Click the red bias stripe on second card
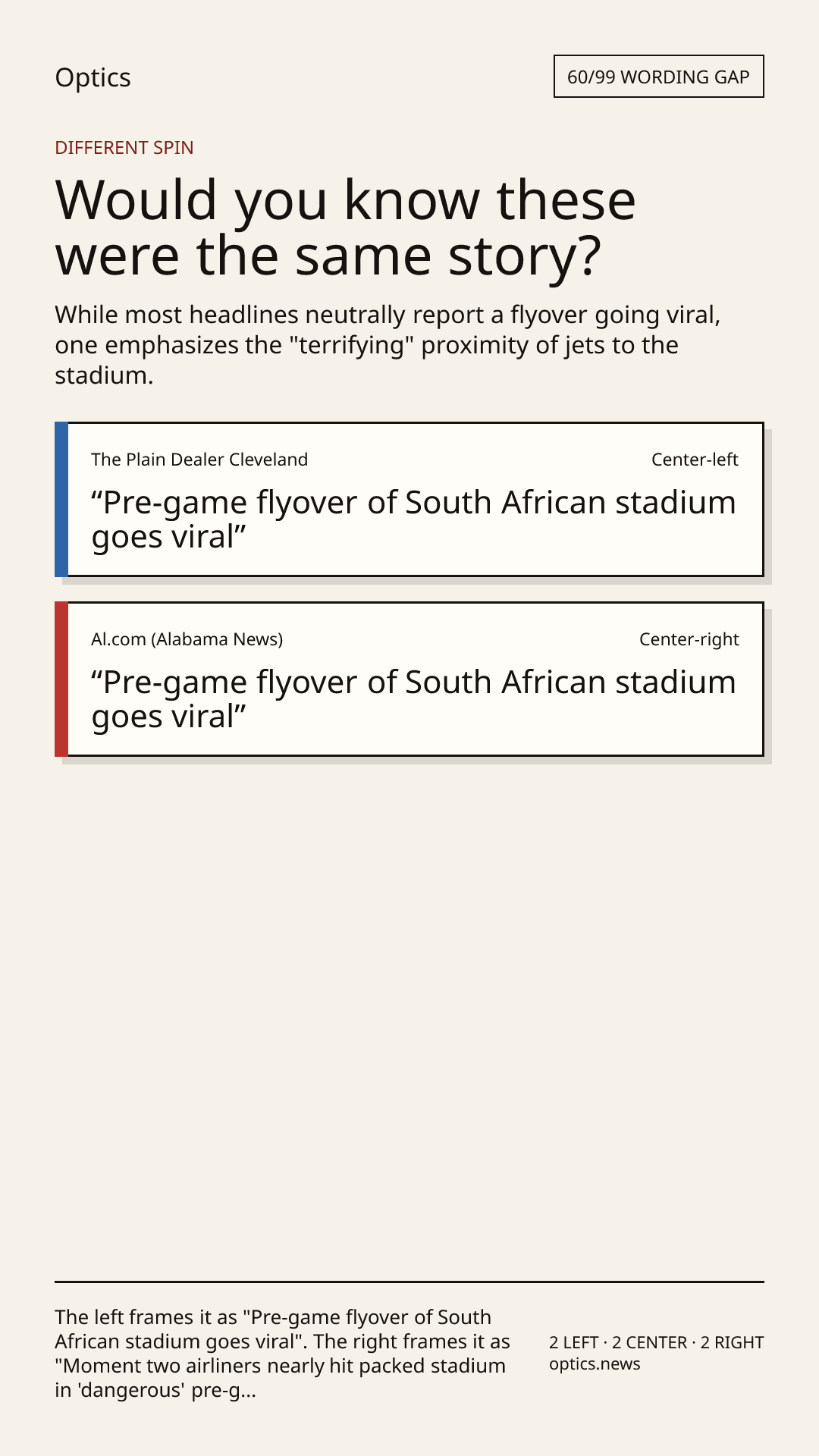Viewport: 819px width, 1456px height. (x=61, y=679)
